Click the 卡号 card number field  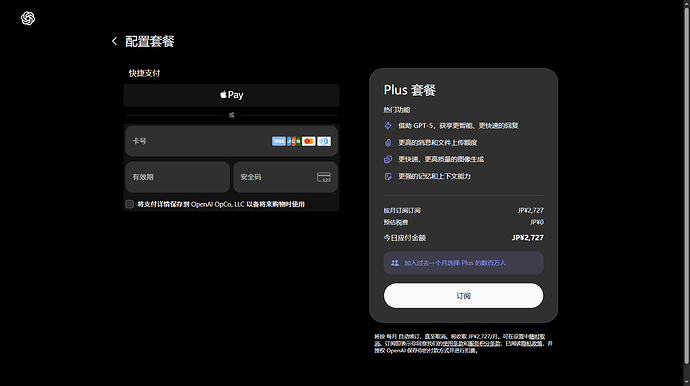pyautogui.click(x=231, y=141)
